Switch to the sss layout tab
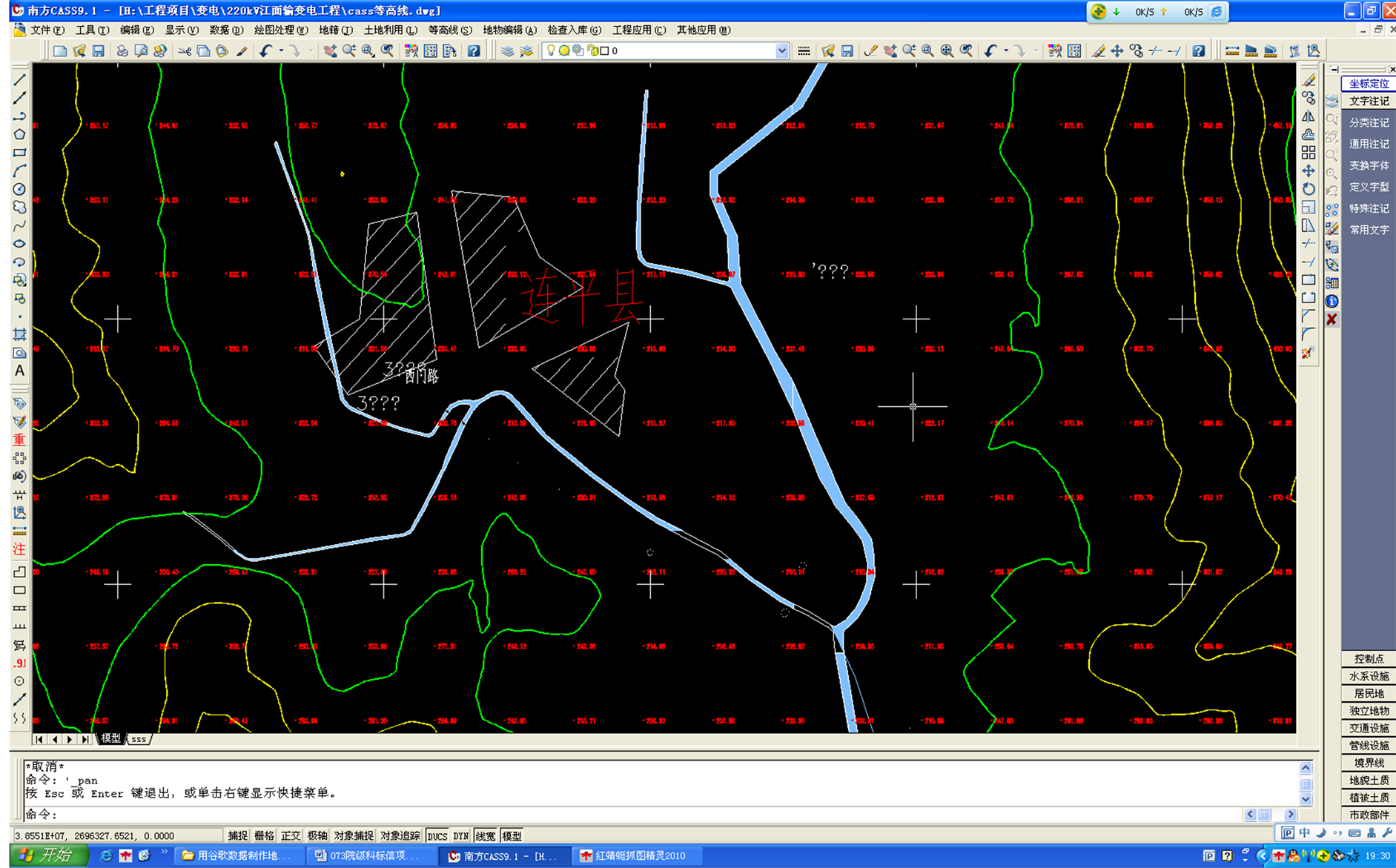This screenshot has height=868, width=1396. point(139,739)
